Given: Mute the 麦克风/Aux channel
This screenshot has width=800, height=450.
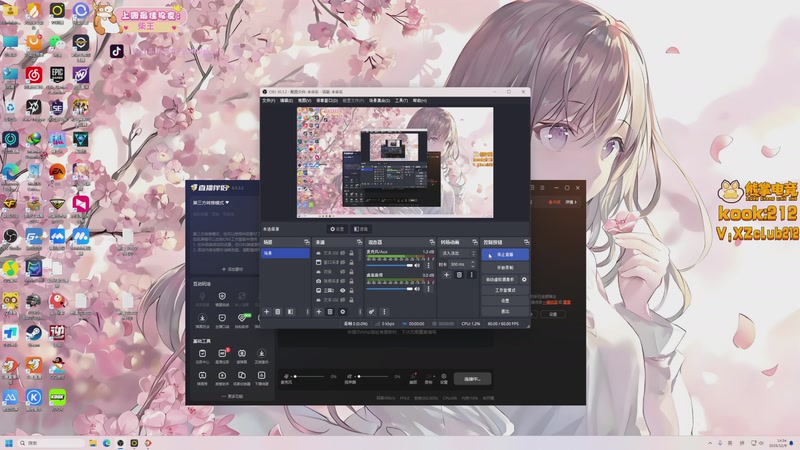Looking at the screenshot, I should tap(417, 265).
